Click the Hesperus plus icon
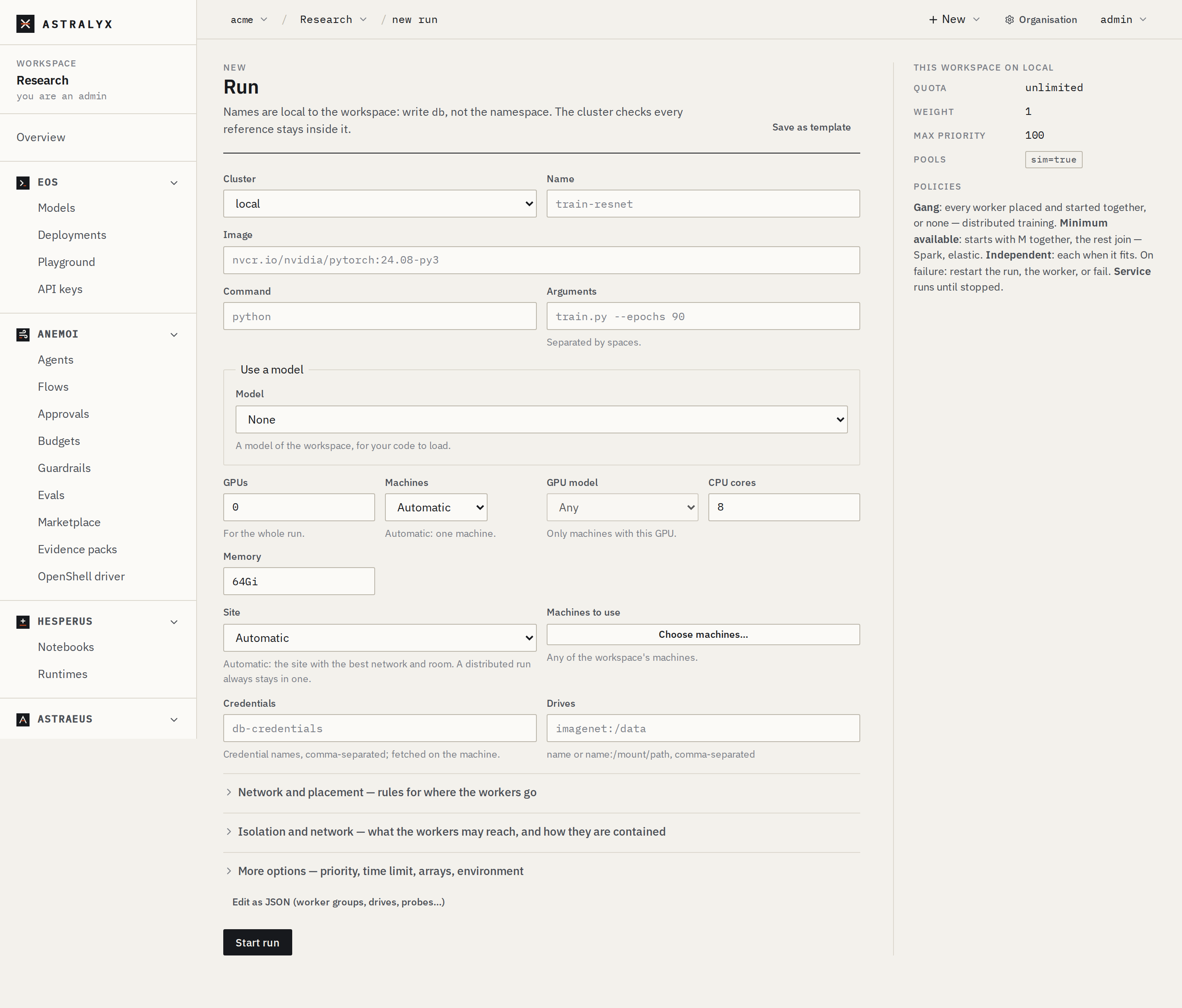Image resolution: width=1182 pixels, height=1008 pixels. pyautogui.click(x=23, y=622)
